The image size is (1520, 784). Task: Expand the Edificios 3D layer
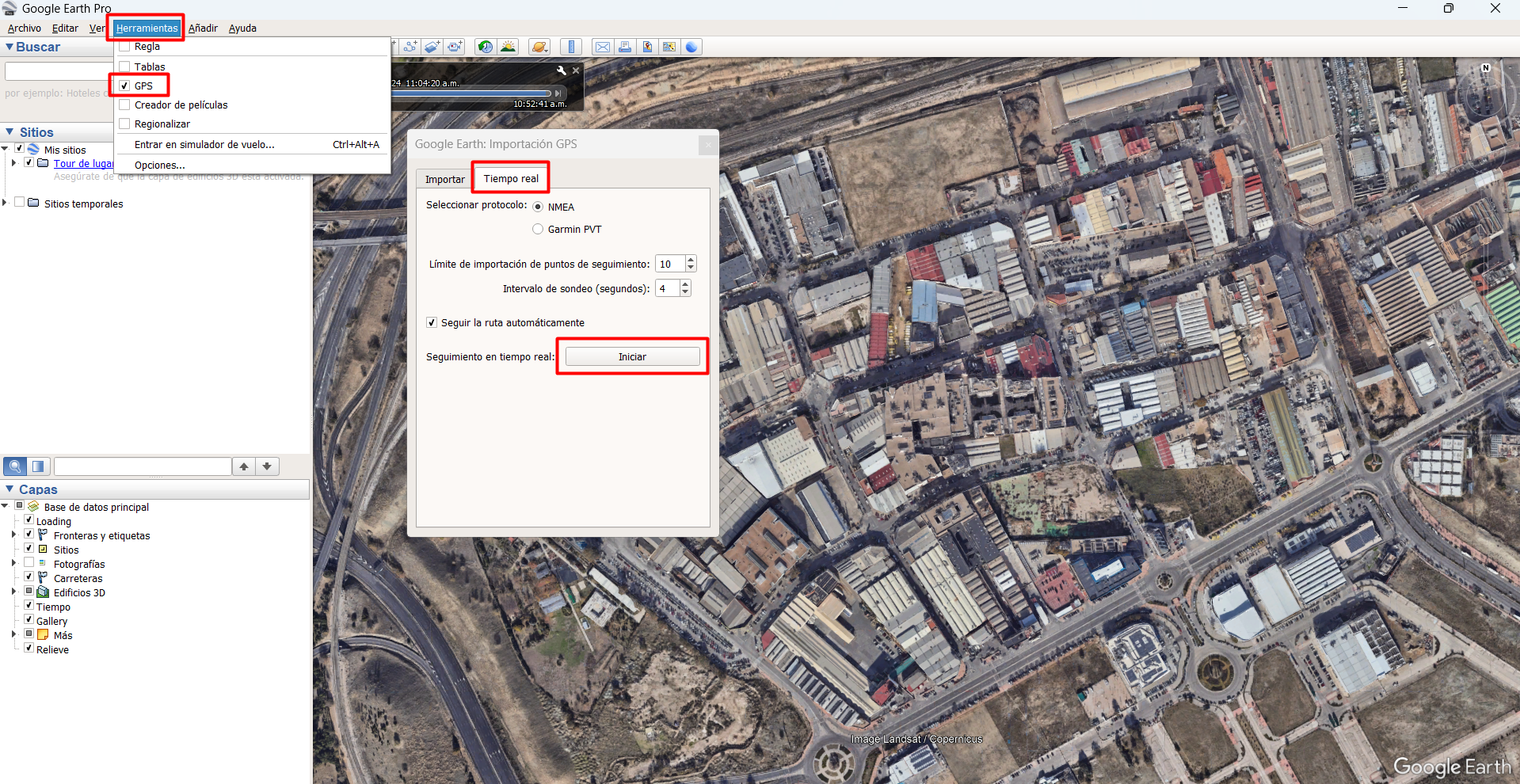coord(13,592)
